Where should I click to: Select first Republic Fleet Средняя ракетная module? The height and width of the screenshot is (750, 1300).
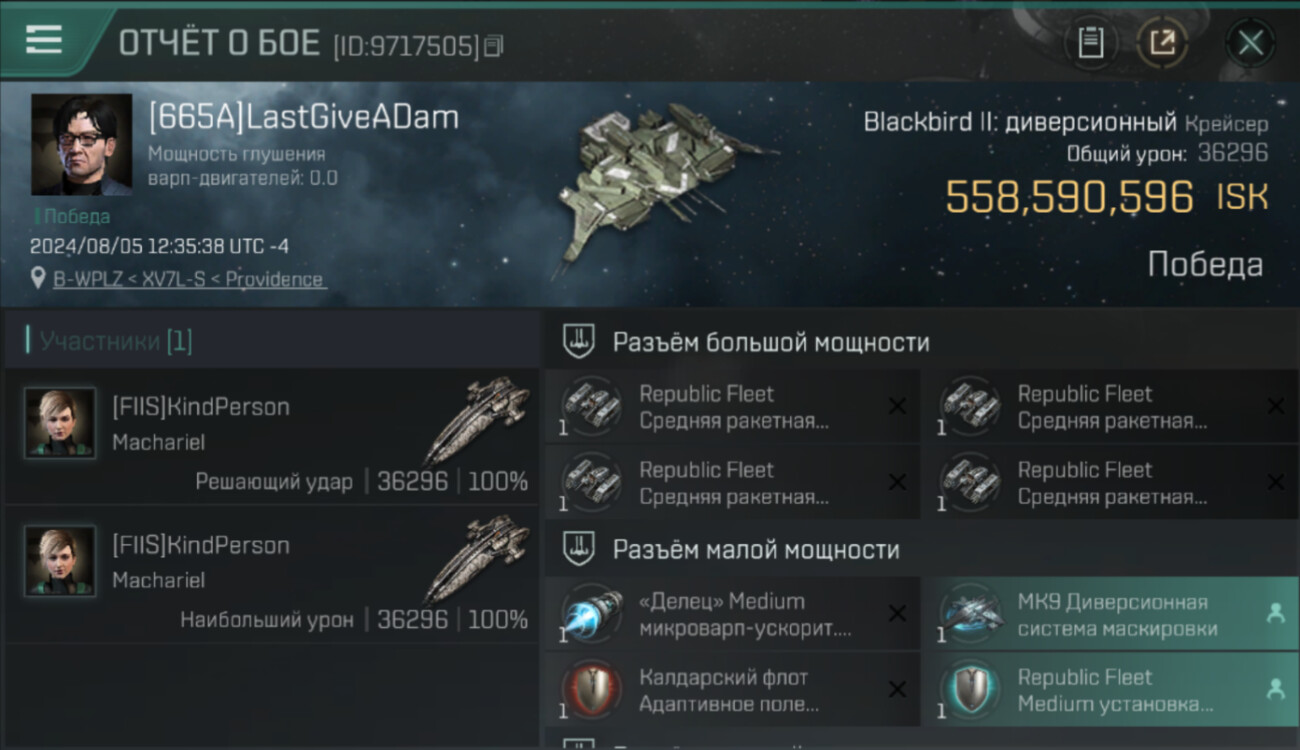(732, 407)
